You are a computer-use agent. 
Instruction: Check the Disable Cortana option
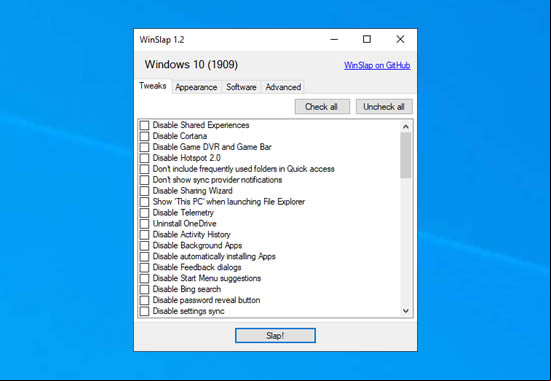(144, 136)
